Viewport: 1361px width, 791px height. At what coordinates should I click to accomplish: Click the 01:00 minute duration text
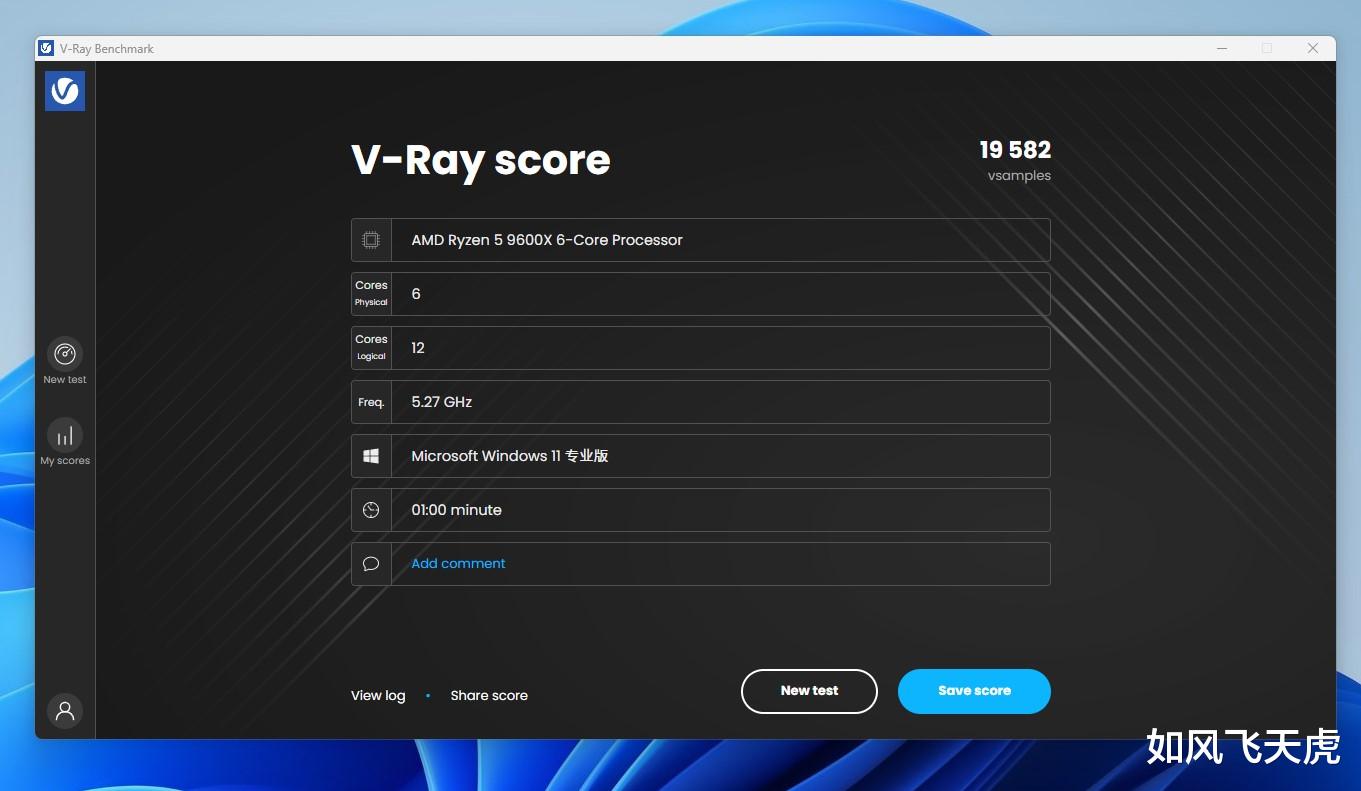click(457, 510)
